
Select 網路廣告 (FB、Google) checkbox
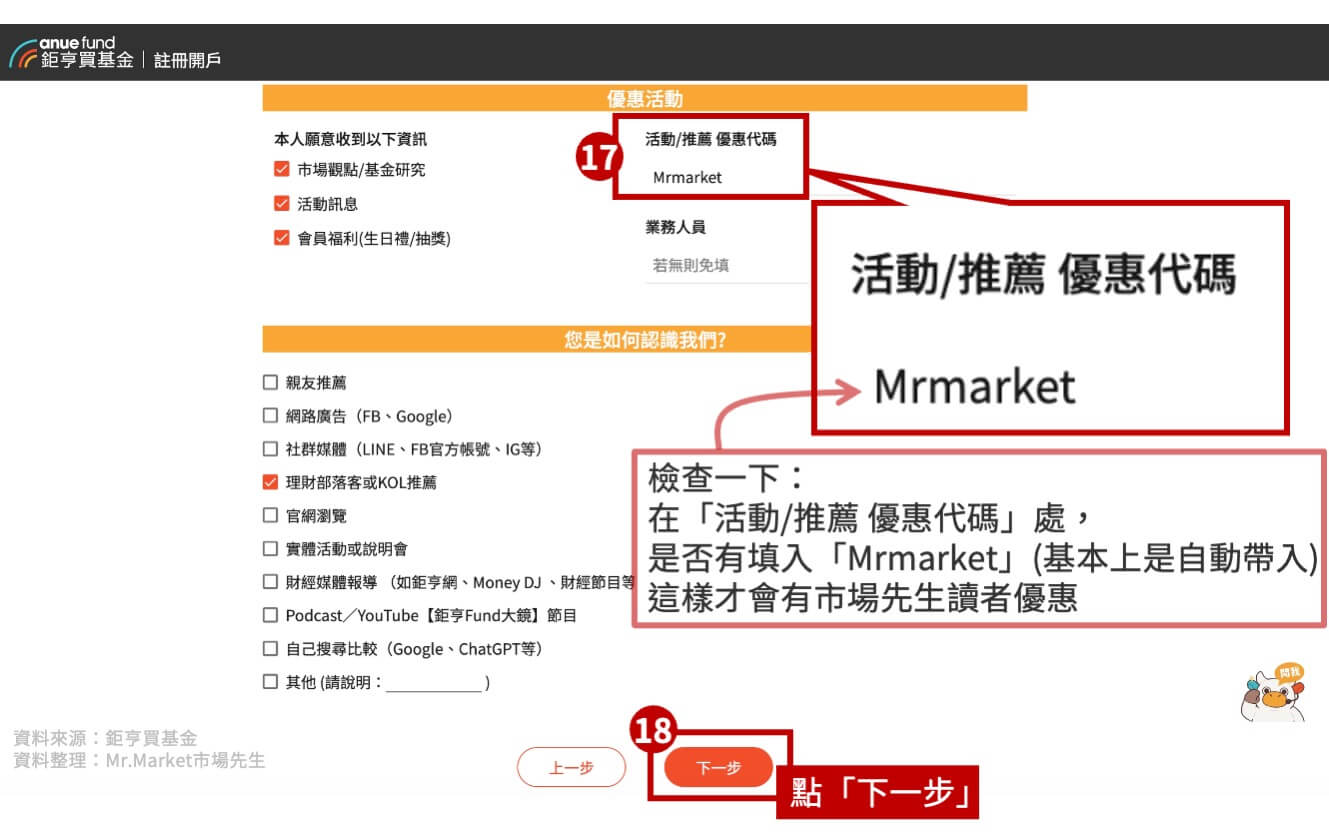click(x=270, y=416)
